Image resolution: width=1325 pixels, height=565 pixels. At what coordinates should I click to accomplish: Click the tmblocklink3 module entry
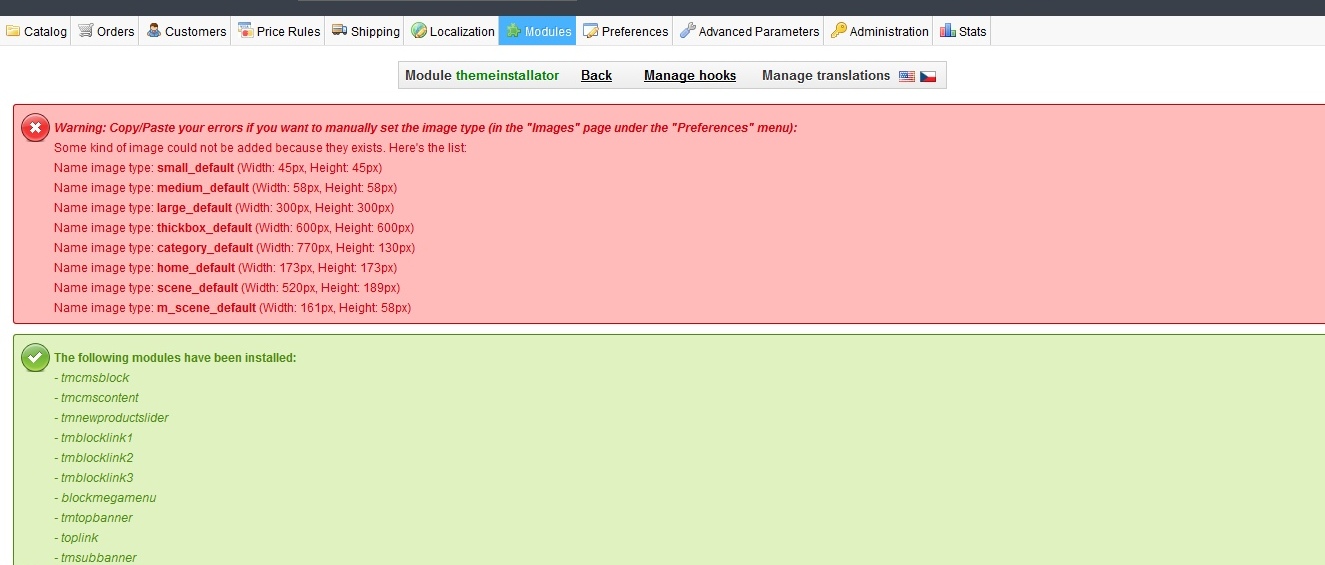coord(94,478)
